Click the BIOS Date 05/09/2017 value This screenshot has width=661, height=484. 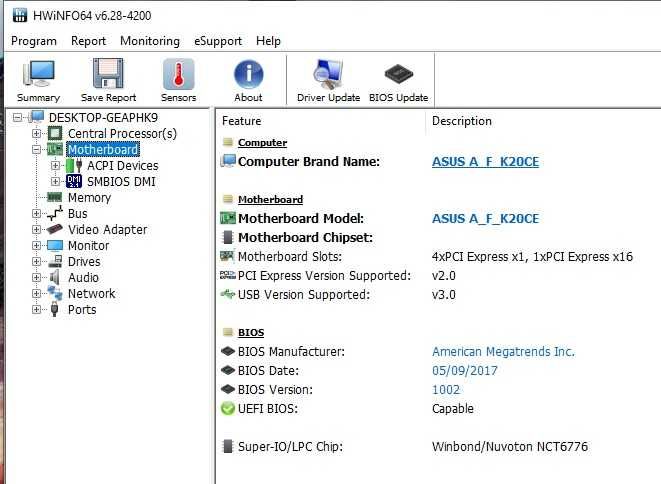pos(465,371)
